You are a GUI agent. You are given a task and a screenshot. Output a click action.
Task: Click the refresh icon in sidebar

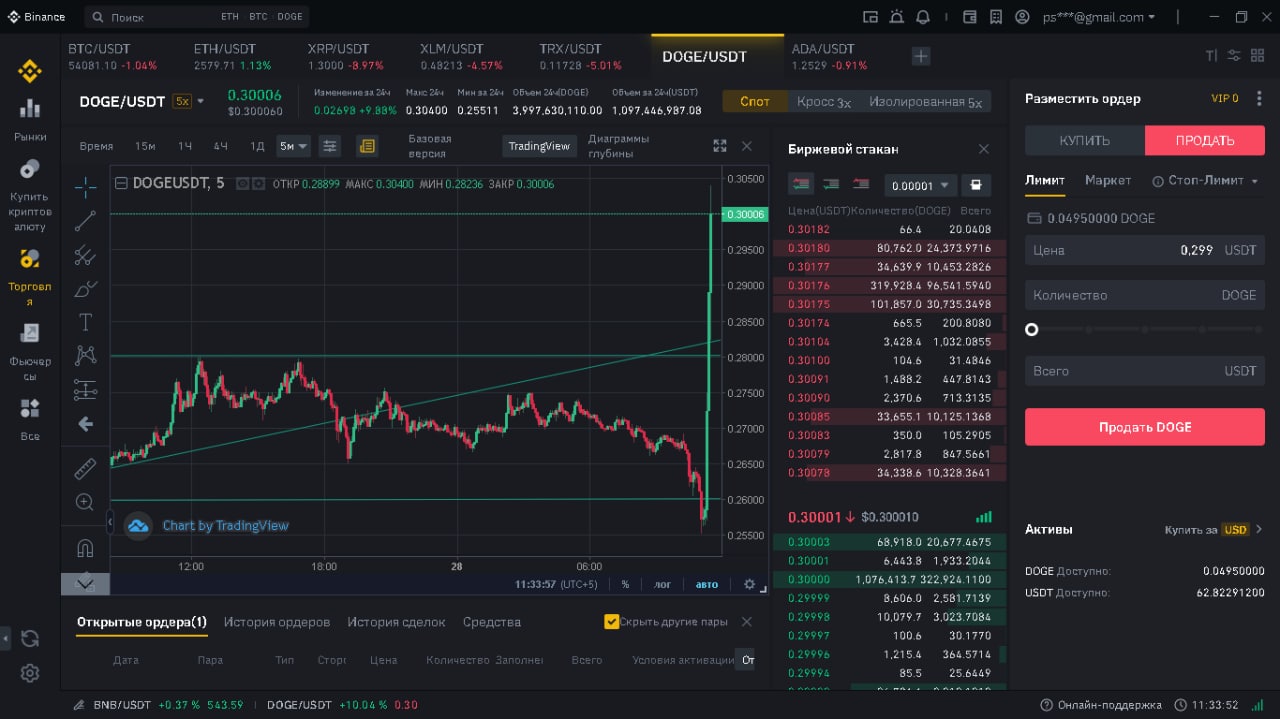coord(30,638)
